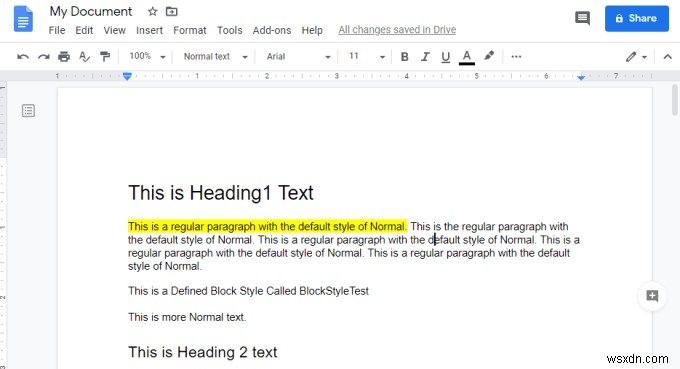
Task: Click the left indent marker on ruler
Action: point(127,76)
